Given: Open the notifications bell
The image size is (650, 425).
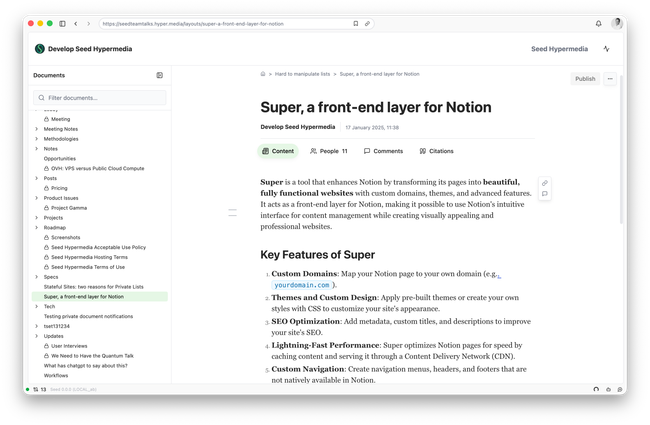Looking at the screenshot, I should click(599, 24).
